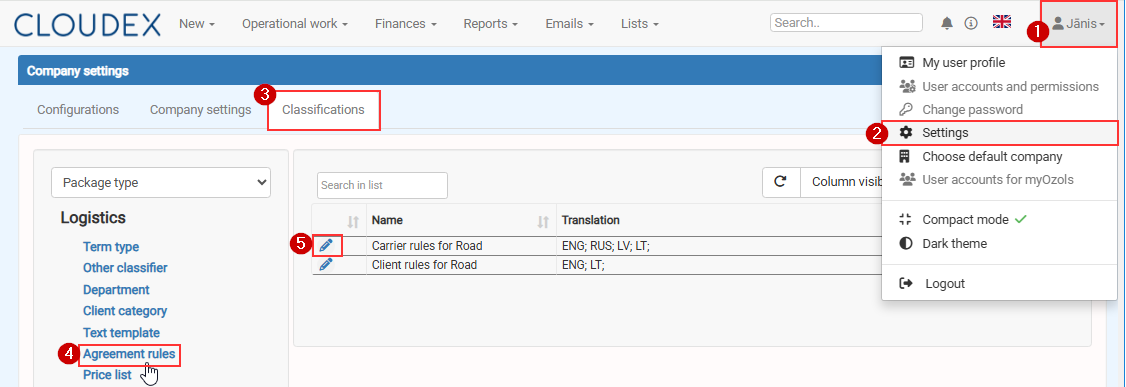
Task: Expand the Reports menu
Action: click(x=490, y=24)
